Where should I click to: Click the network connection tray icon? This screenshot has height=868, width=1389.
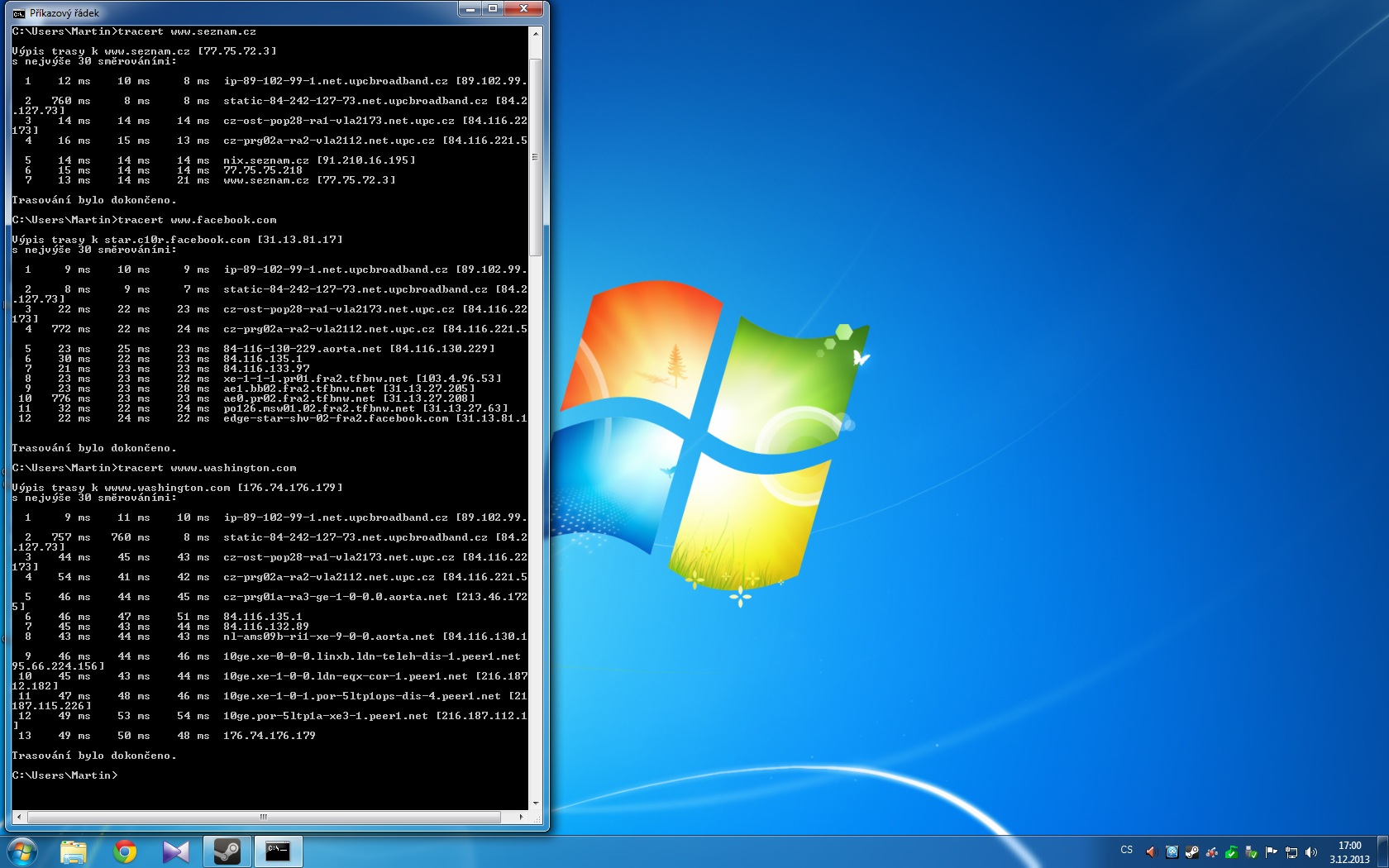pos(1291,852)
